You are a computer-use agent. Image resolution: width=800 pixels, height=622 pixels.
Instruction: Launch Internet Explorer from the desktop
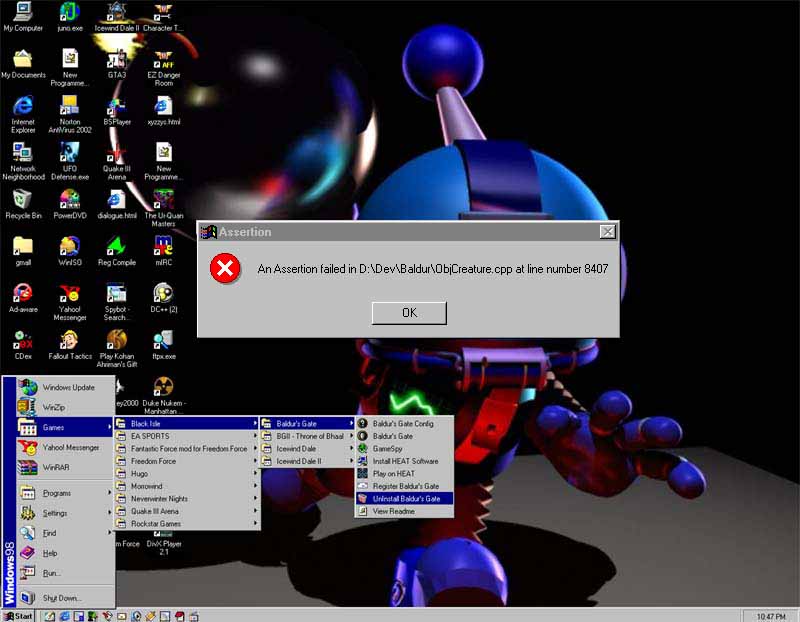[23, 115]
